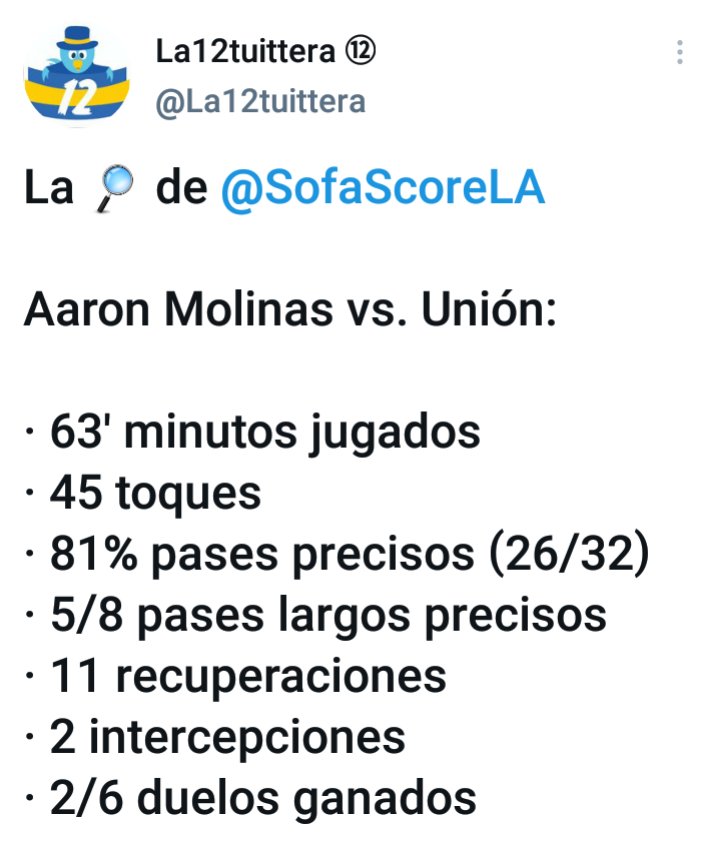This screenshot has height=847, width=719.
Task: Tap the La12tuittera display name
Action: pyautogui.click(x=246, y=52)
